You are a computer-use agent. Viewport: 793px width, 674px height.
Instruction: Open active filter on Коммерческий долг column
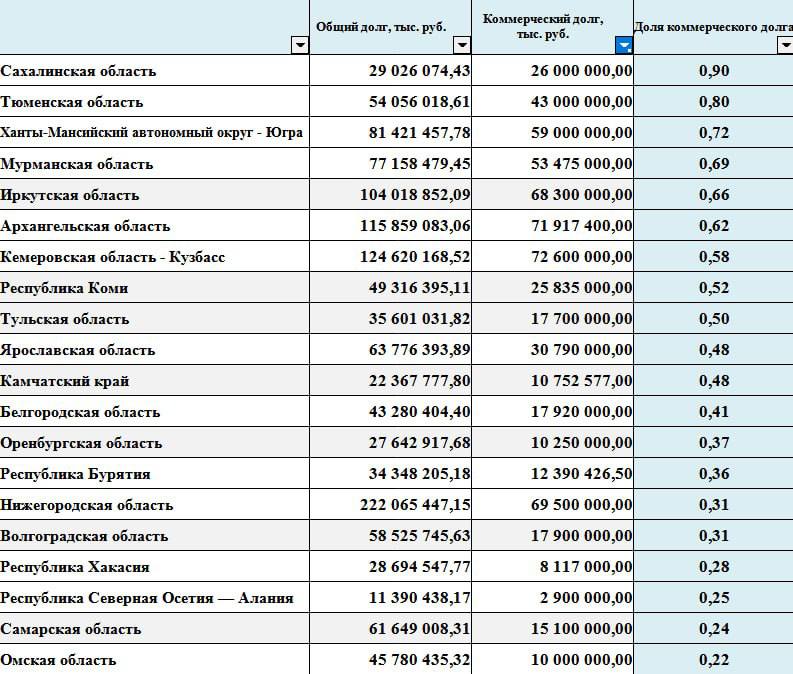(x=624, y=45)
